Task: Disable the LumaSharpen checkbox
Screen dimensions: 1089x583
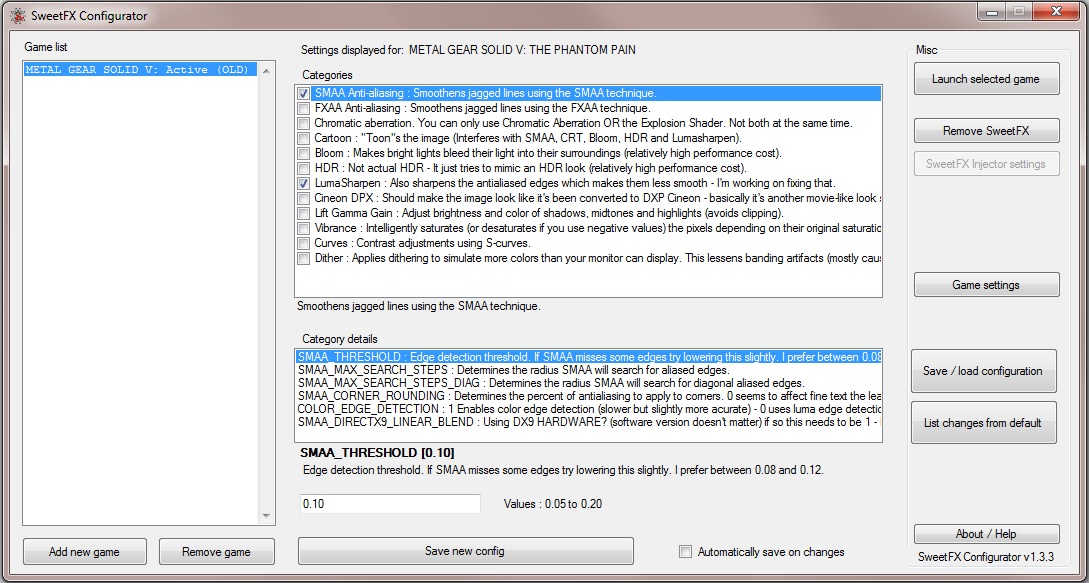Action: pos(304,183)
